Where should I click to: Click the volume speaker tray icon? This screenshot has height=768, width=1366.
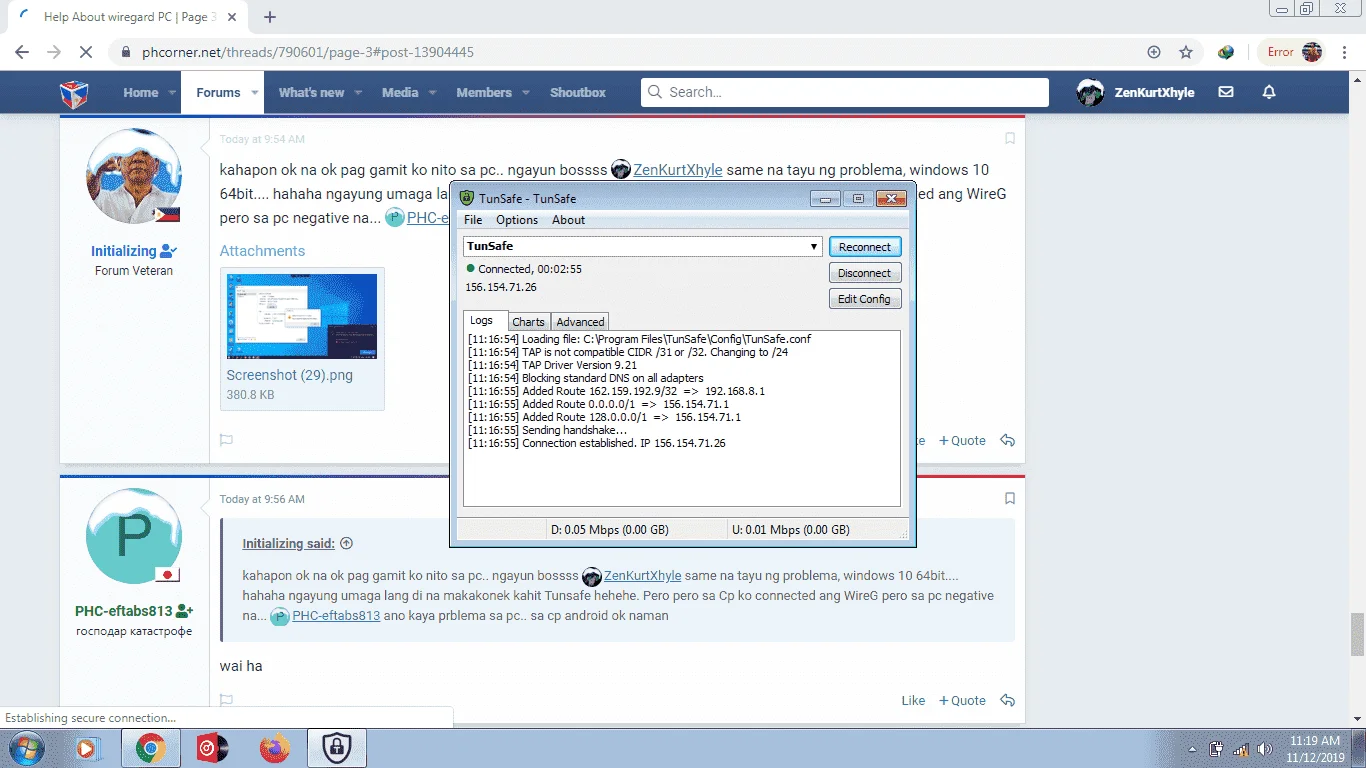(1266, 748)
